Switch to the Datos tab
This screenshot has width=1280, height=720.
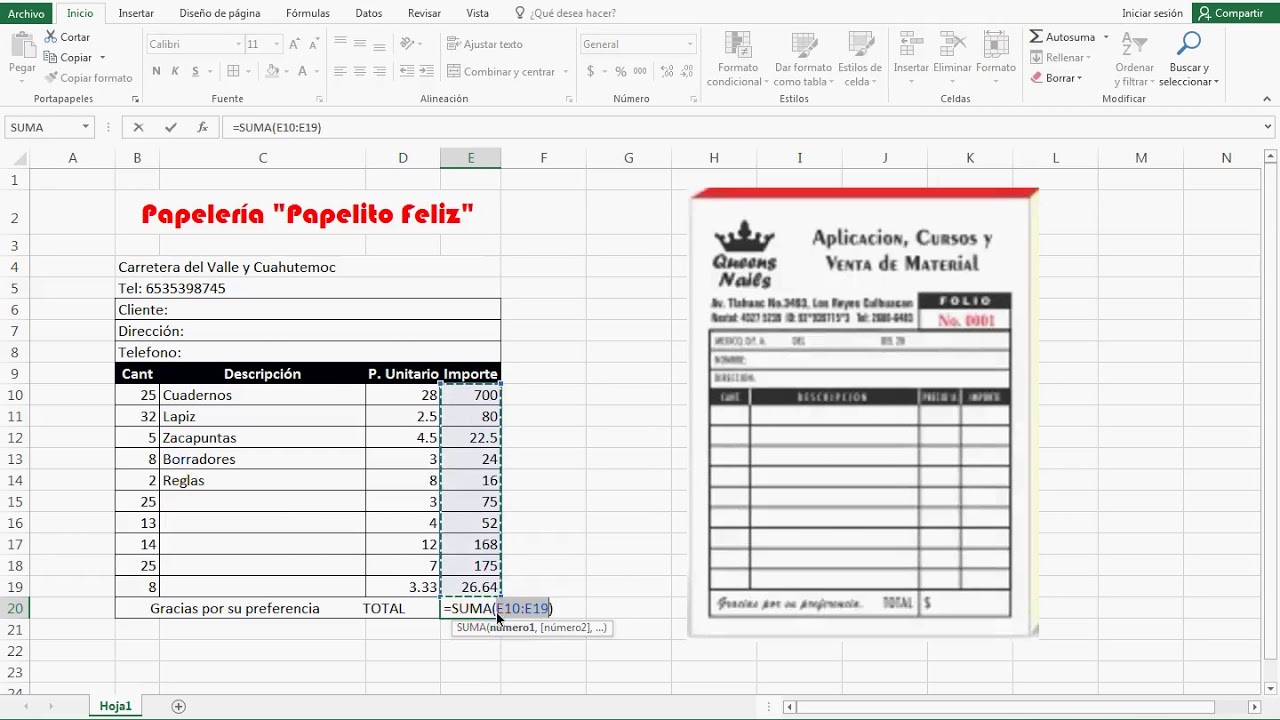[x=369, y=13]
